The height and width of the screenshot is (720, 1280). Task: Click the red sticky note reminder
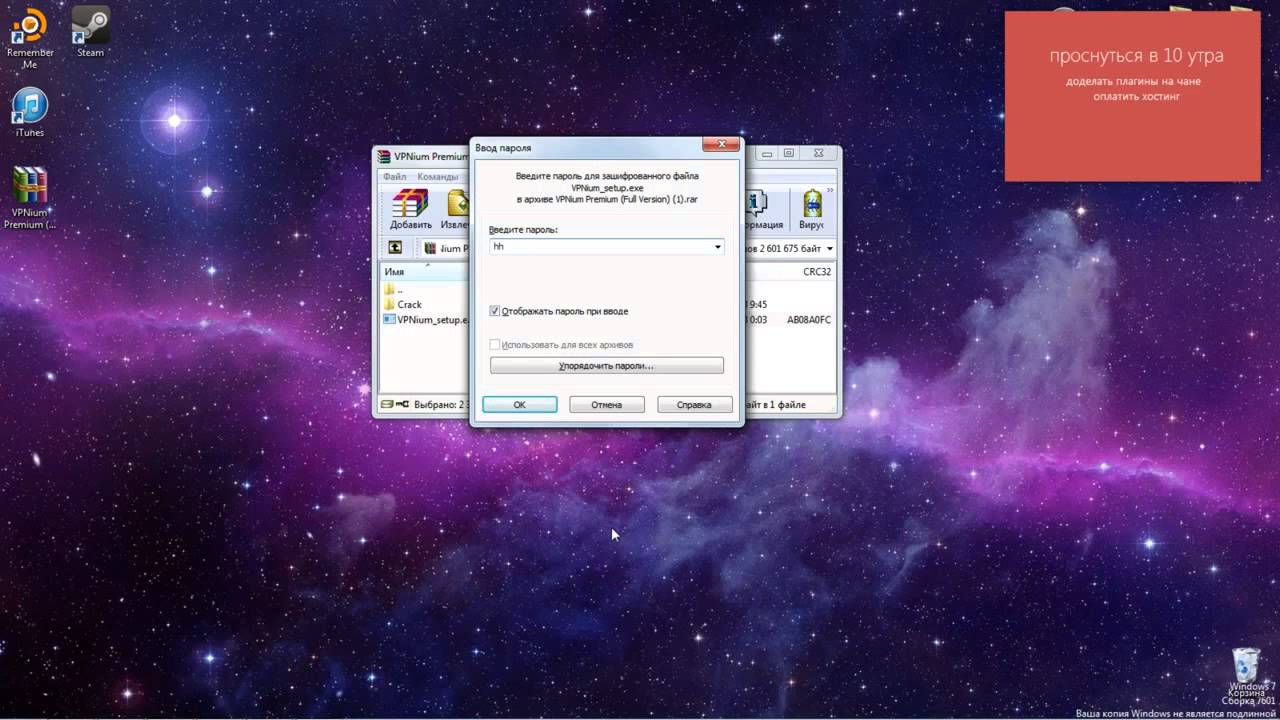click(x=1132, y=96)
